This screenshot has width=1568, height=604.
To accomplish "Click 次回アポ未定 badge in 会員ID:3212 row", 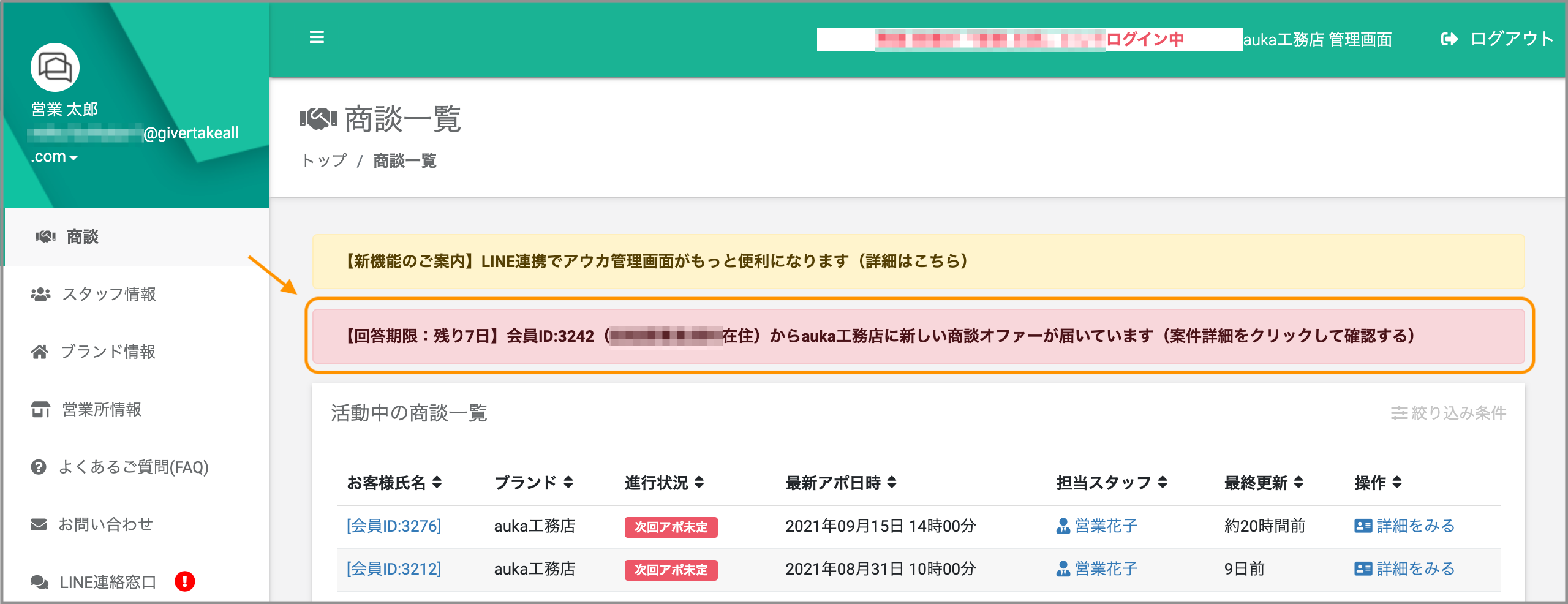I will coord(671,570).
